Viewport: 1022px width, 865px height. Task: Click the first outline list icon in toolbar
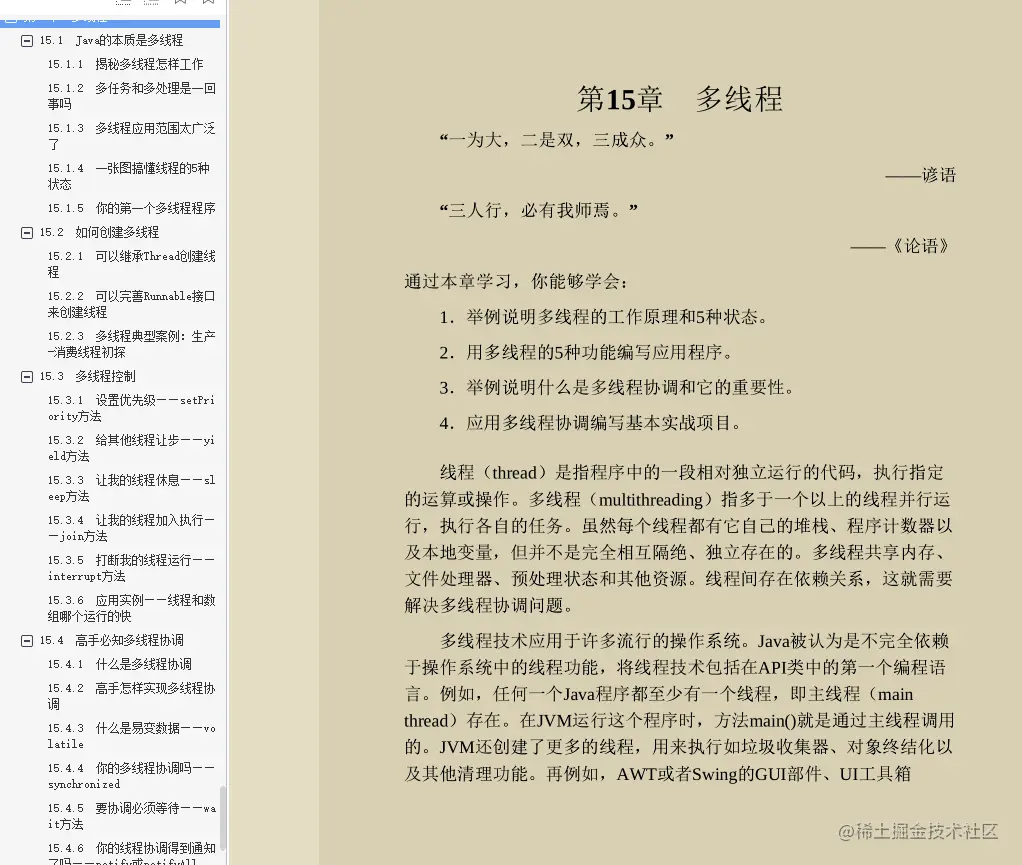click(x=123, y=3)
